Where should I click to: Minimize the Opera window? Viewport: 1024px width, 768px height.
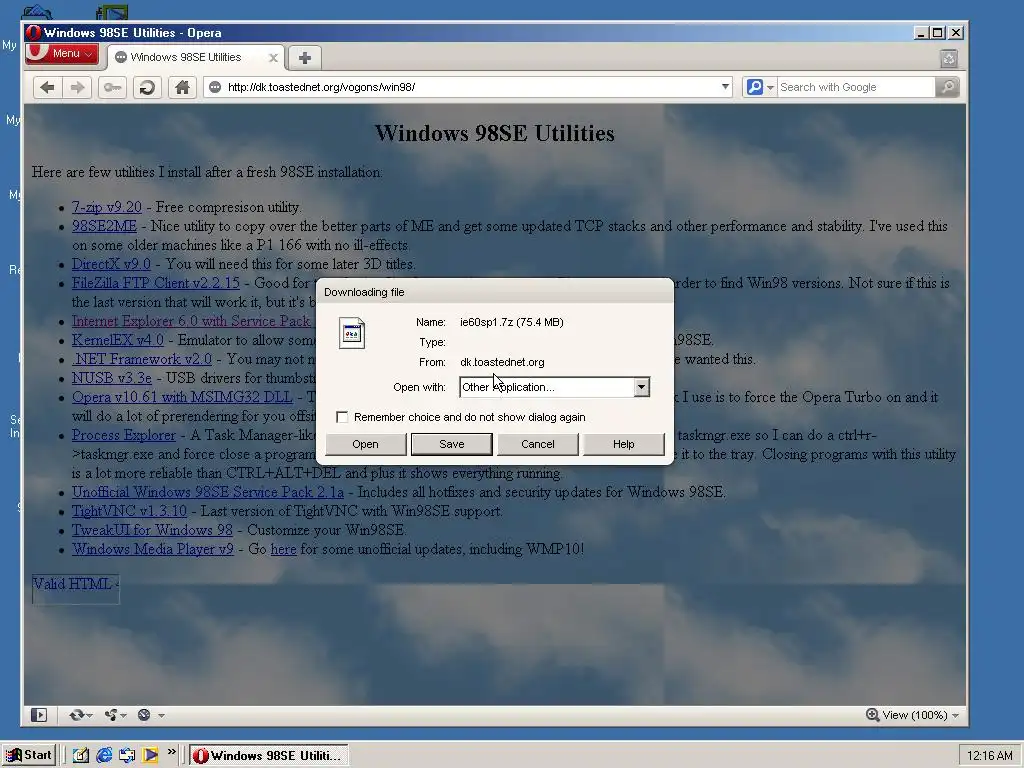point(921,33)
